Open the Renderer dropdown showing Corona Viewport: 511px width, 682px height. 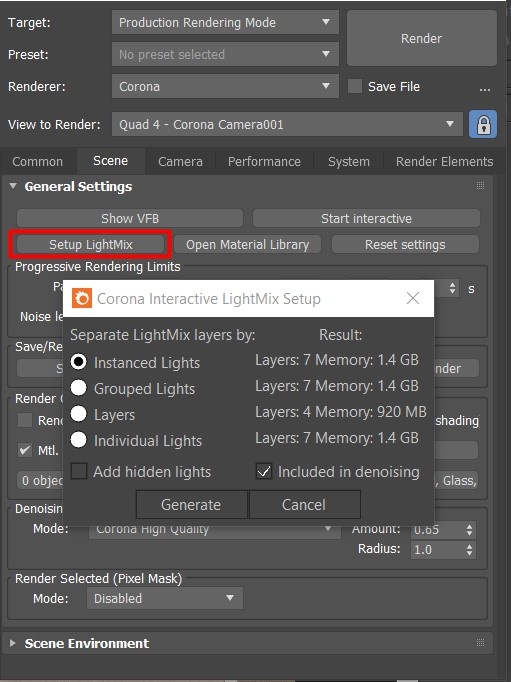click(x=225, y=86)
